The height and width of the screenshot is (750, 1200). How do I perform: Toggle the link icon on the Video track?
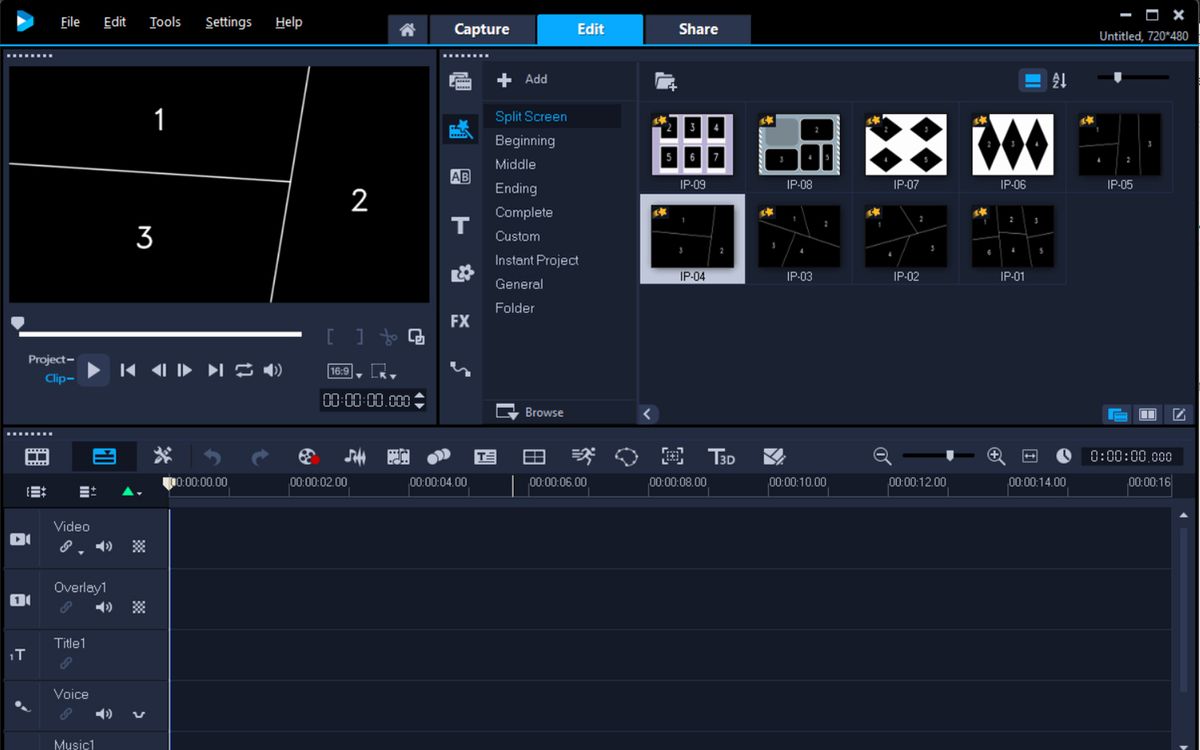(66, 547)
